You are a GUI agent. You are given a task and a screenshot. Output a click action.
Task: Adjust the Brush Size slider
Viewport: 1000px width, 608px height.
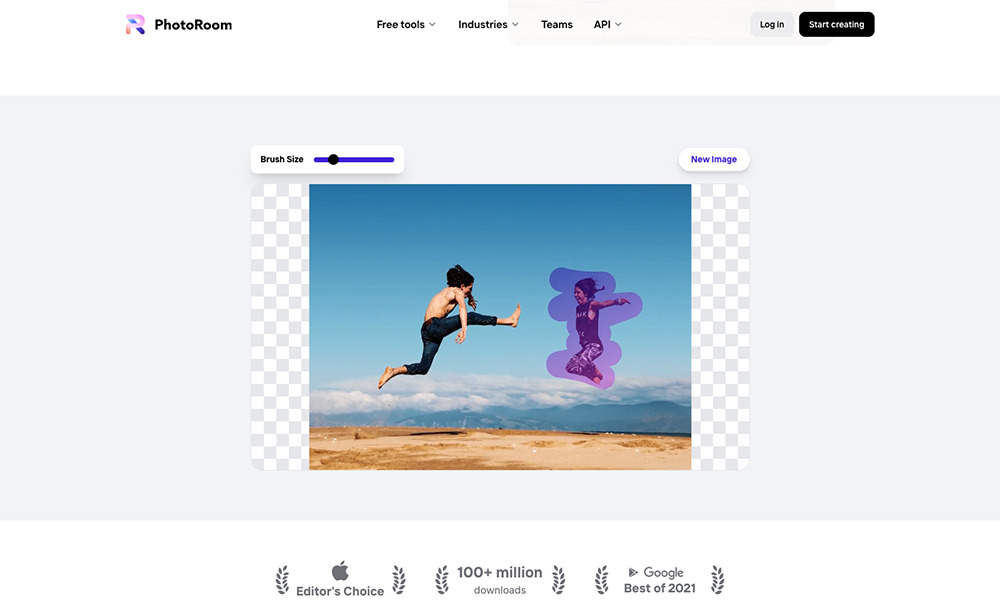click(x=355, y=159)
